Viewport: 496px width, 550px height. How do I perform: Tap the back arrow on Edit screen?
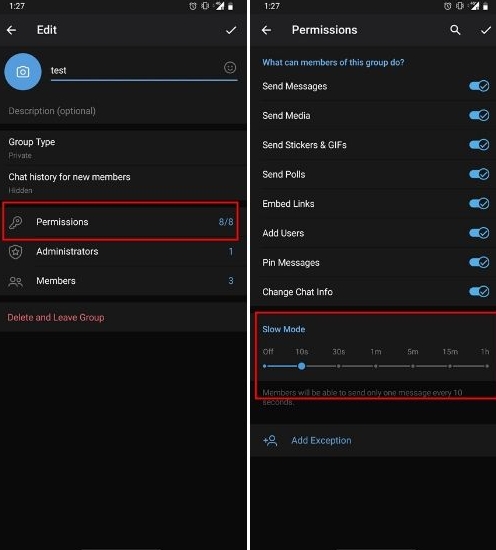(x=11, y=30)
